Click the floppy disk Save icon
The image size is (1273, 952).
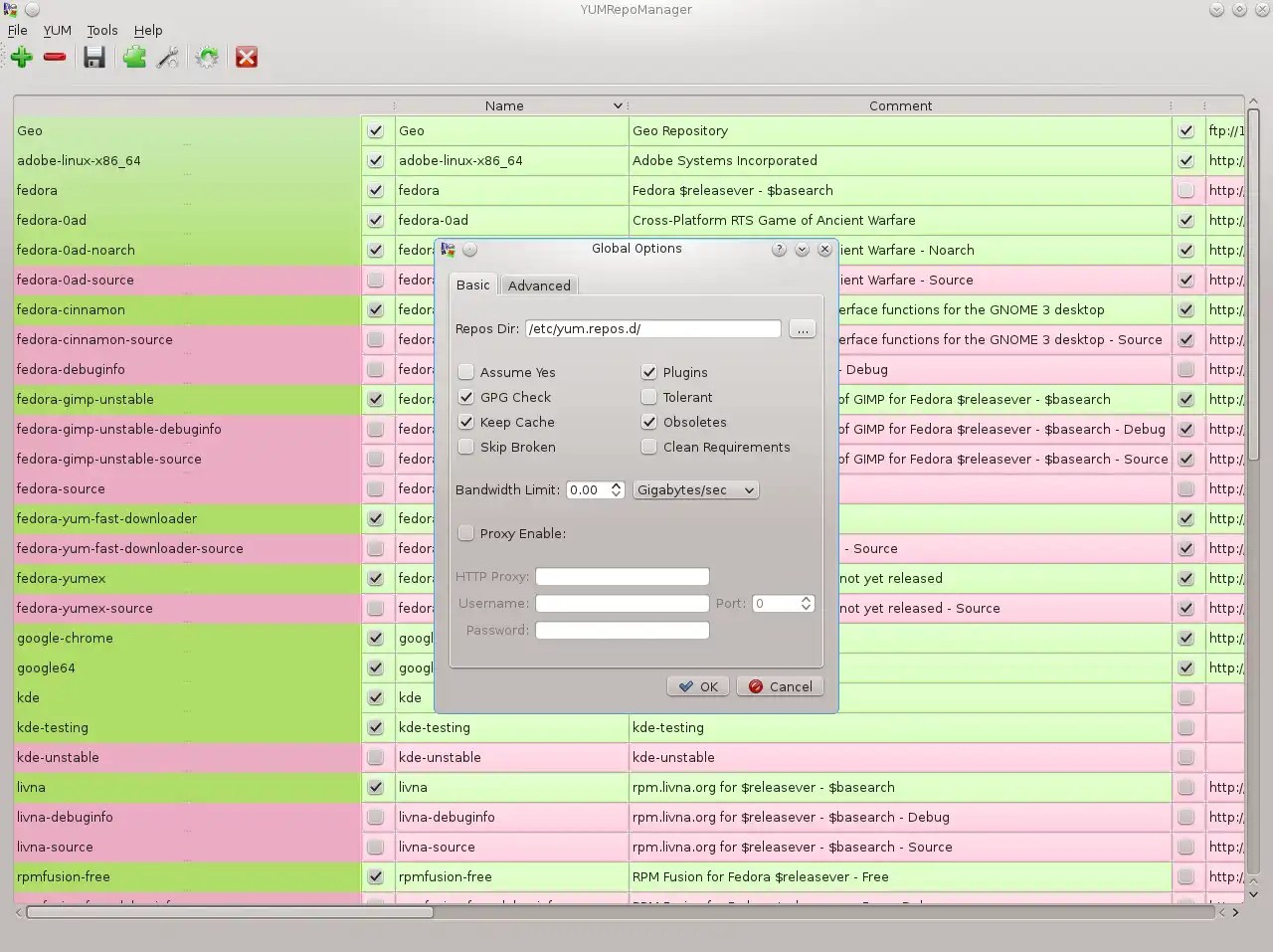(x=94, y=58)
